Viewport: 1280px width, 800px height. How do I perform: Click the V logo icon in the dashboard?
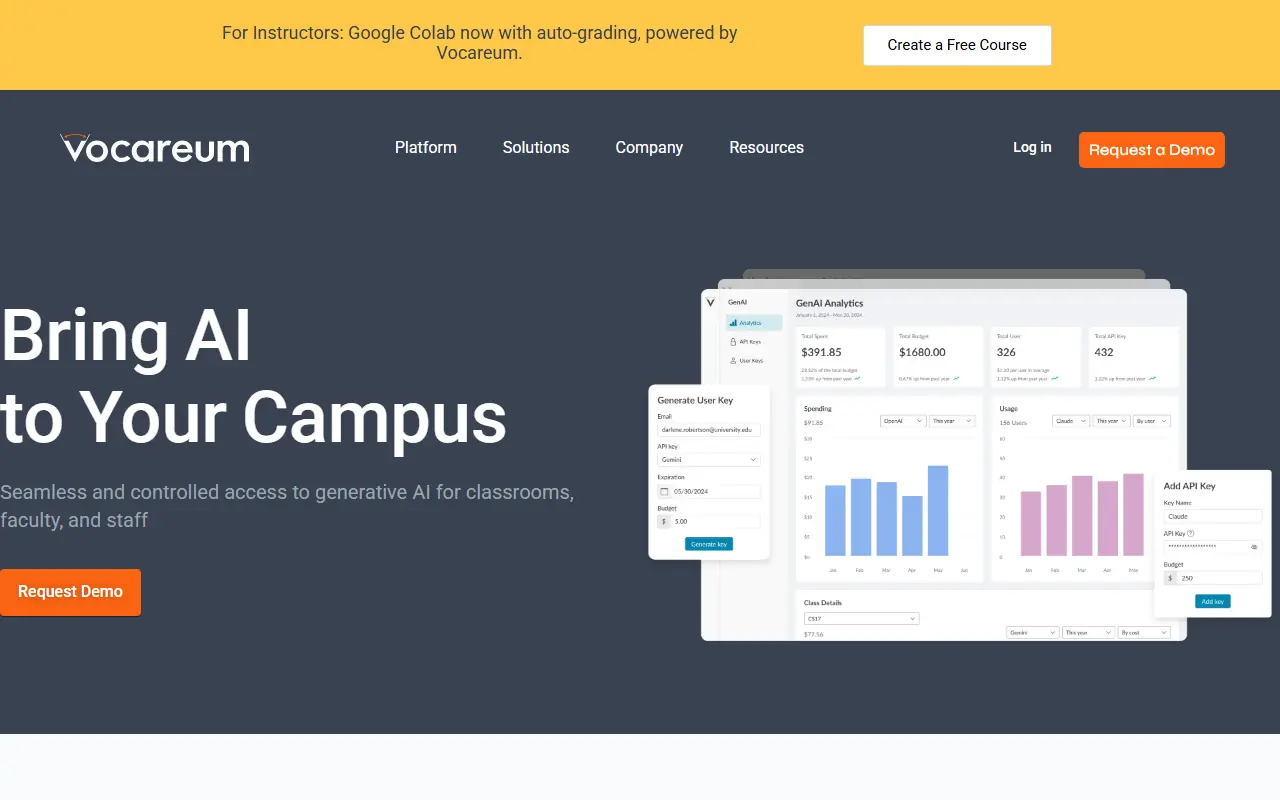[x=710, y=301]
